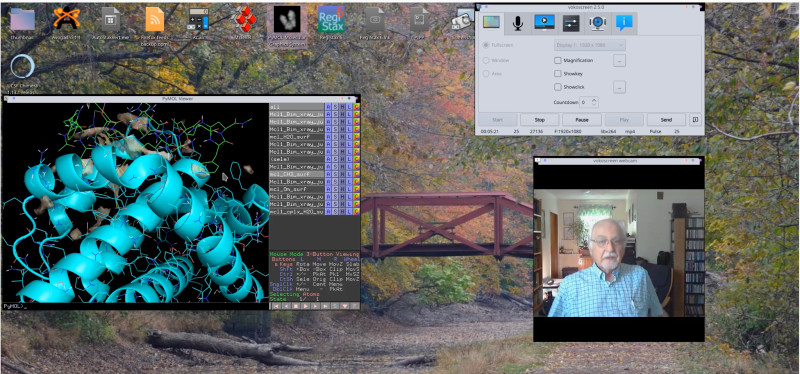800x374 pixels.
Task: Open the RegiStax 6 desktop icon
Action: (x=331, y=23)
